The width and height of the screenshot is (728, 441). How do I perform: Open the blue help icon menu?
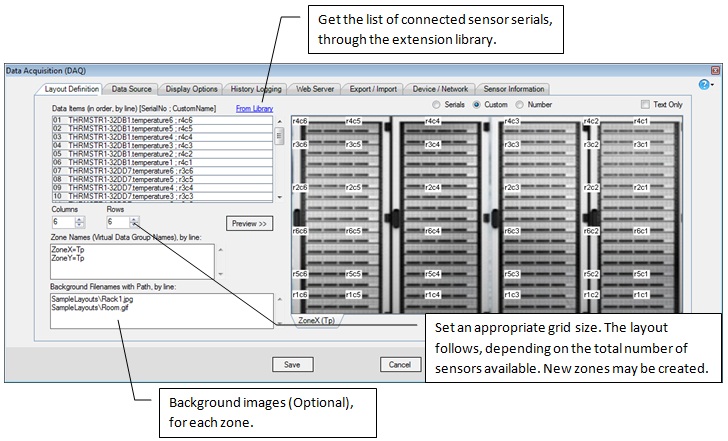[x=704, y=87]
